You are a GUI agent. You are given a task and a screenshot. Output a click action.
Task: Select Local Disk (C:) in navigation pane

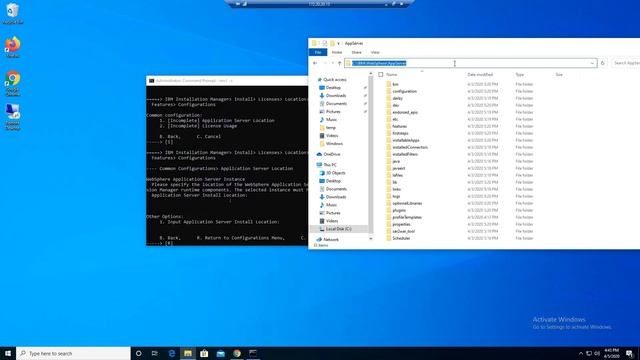click(x=338, y=229)
